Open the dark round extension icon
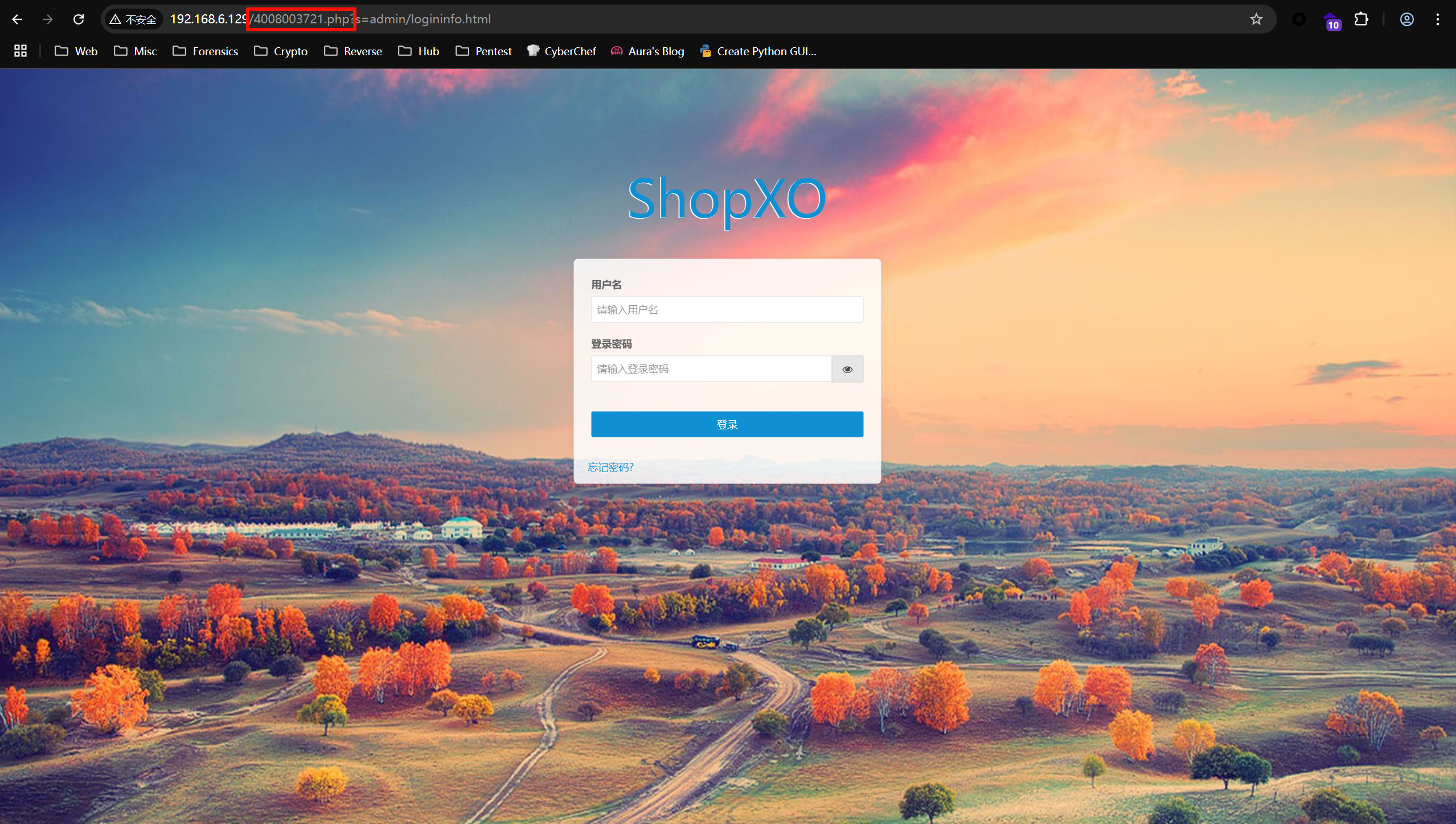 pos(1299,19)
